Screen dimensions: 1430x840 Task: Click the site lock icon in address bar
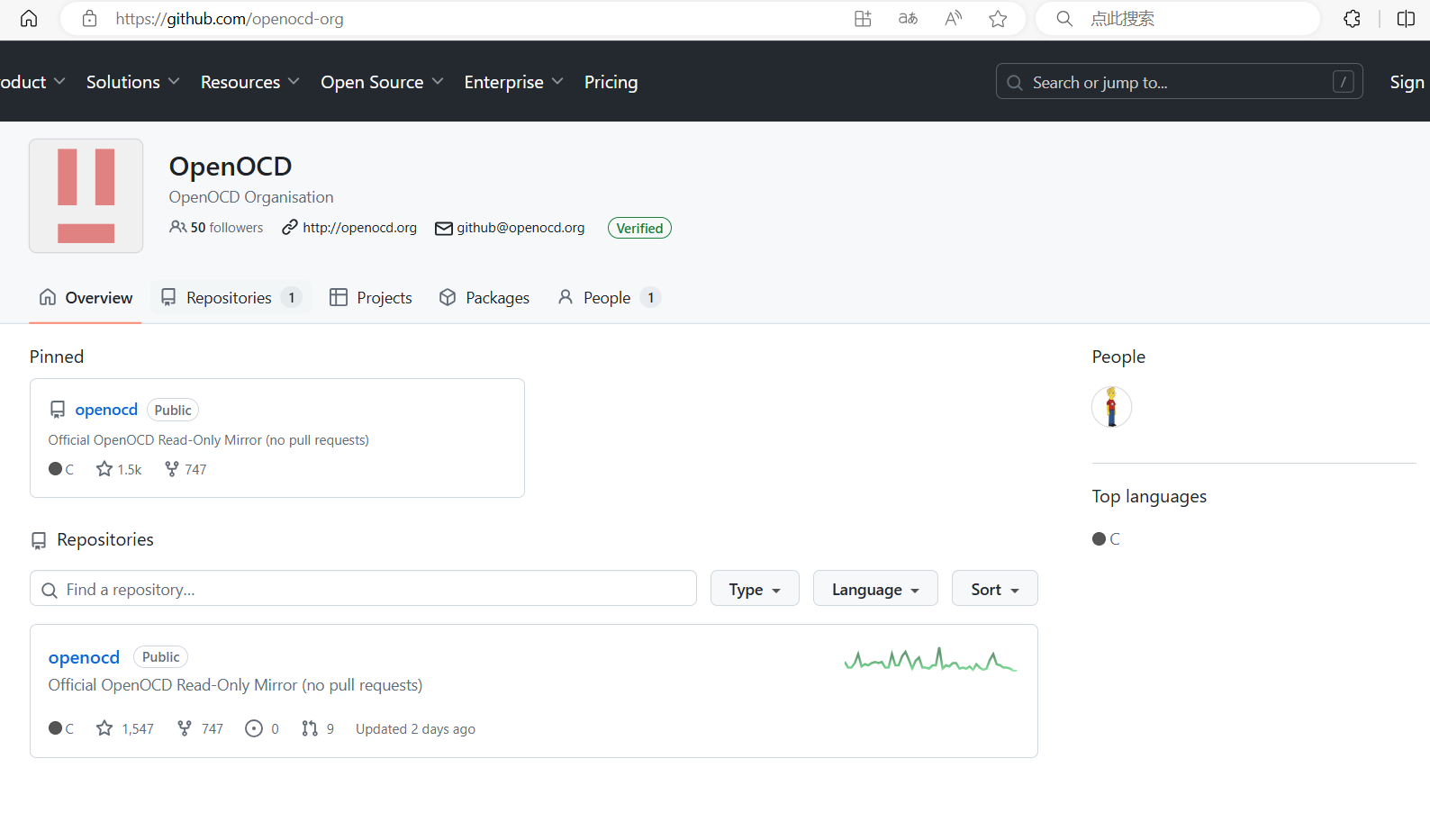click(x=89, y=19)
